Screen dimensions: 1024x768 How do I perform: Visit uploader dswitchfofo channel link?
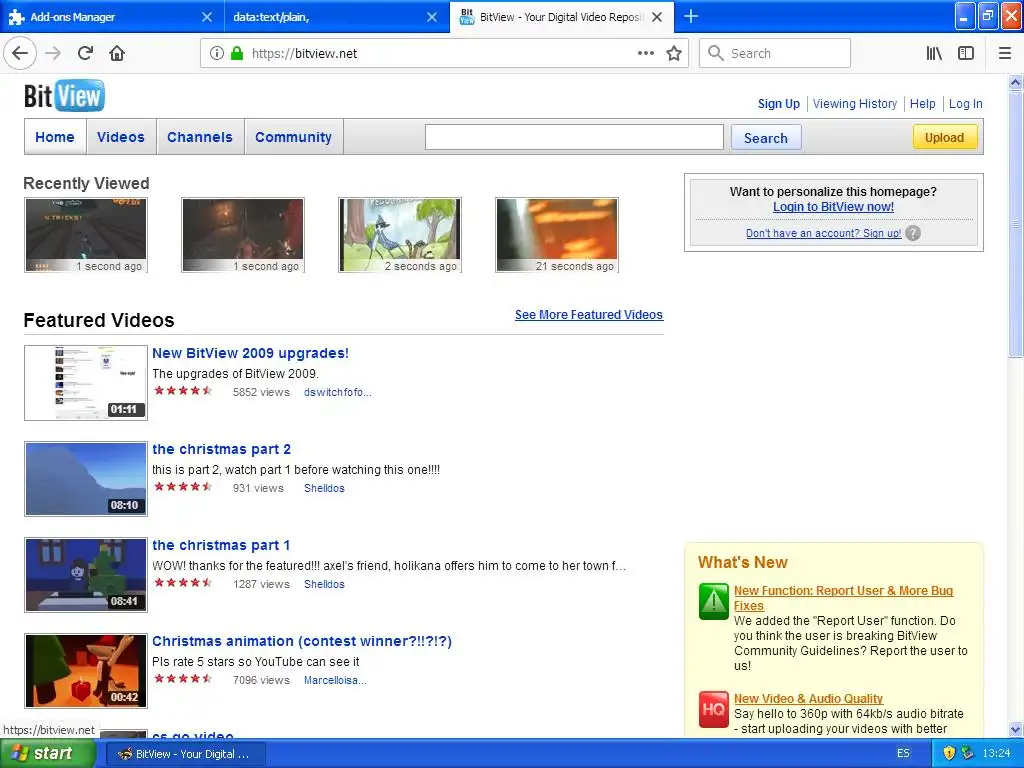pyautogui.click(x=338, y=392)
